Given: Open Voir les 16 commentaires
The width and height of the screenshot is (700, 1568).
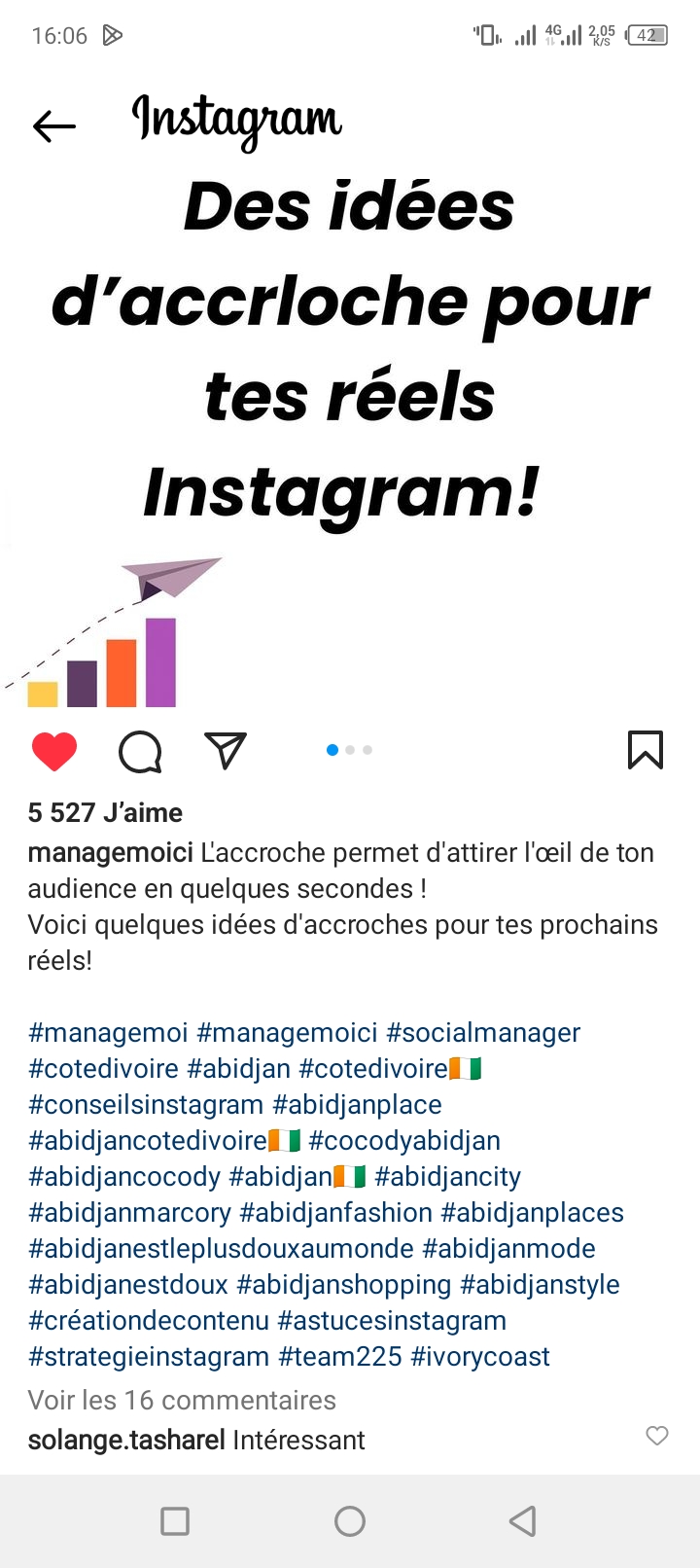Looking at the screenshot, I should [182, 1400].
